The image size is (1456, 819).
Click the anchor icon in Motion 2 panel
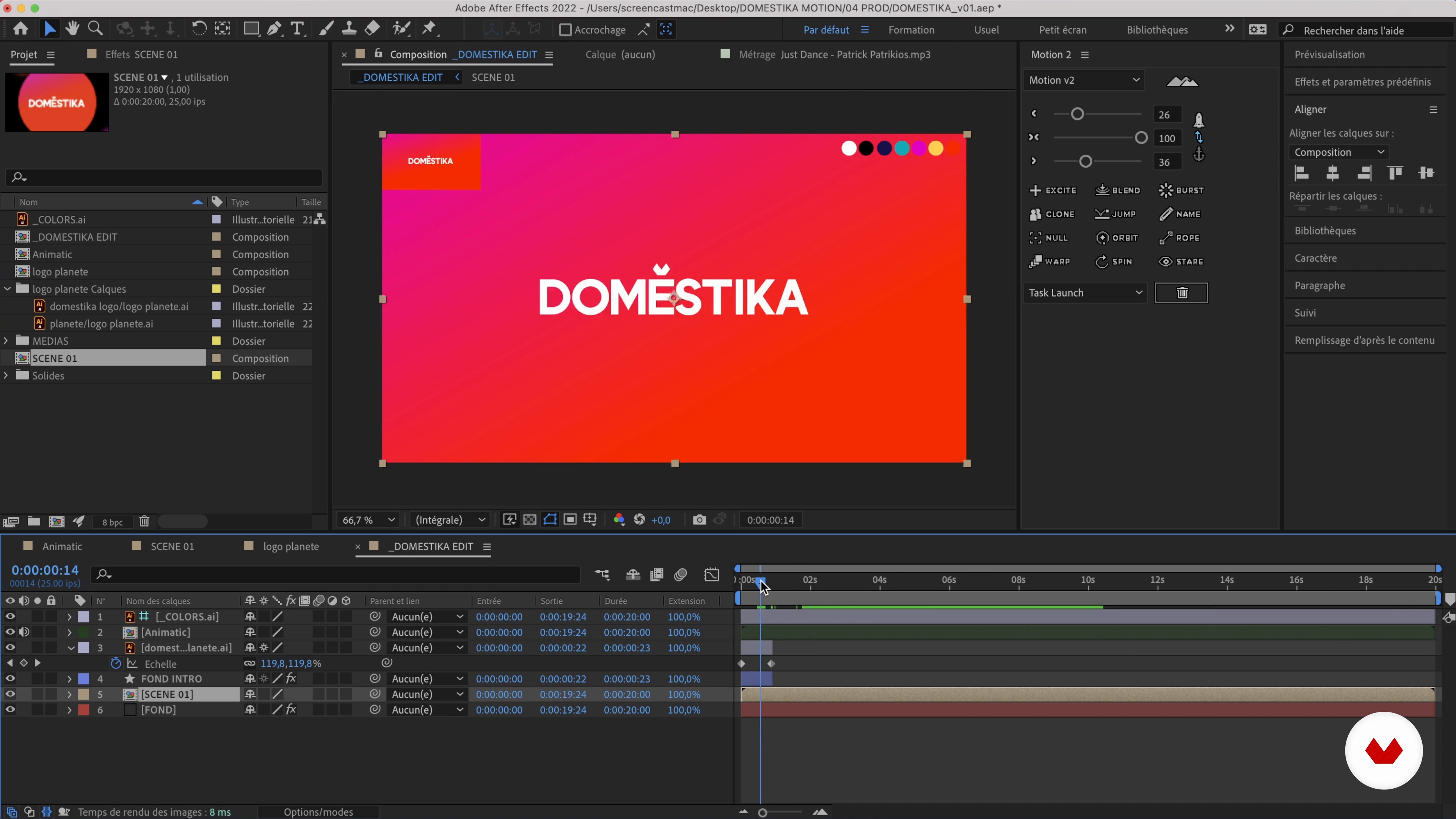[x=1199, y=155]
